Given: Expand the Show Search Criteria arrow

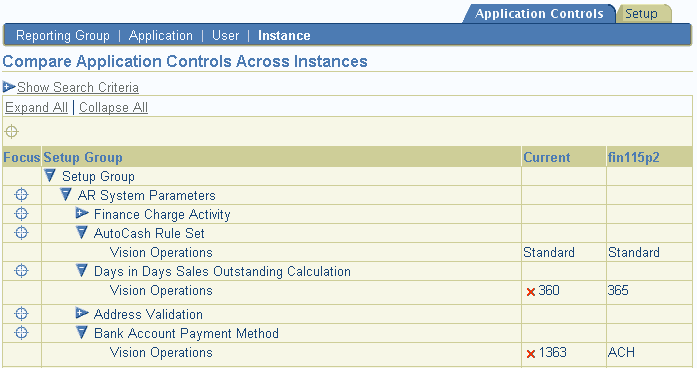Looking at the screenshot, I should (9, 86).
